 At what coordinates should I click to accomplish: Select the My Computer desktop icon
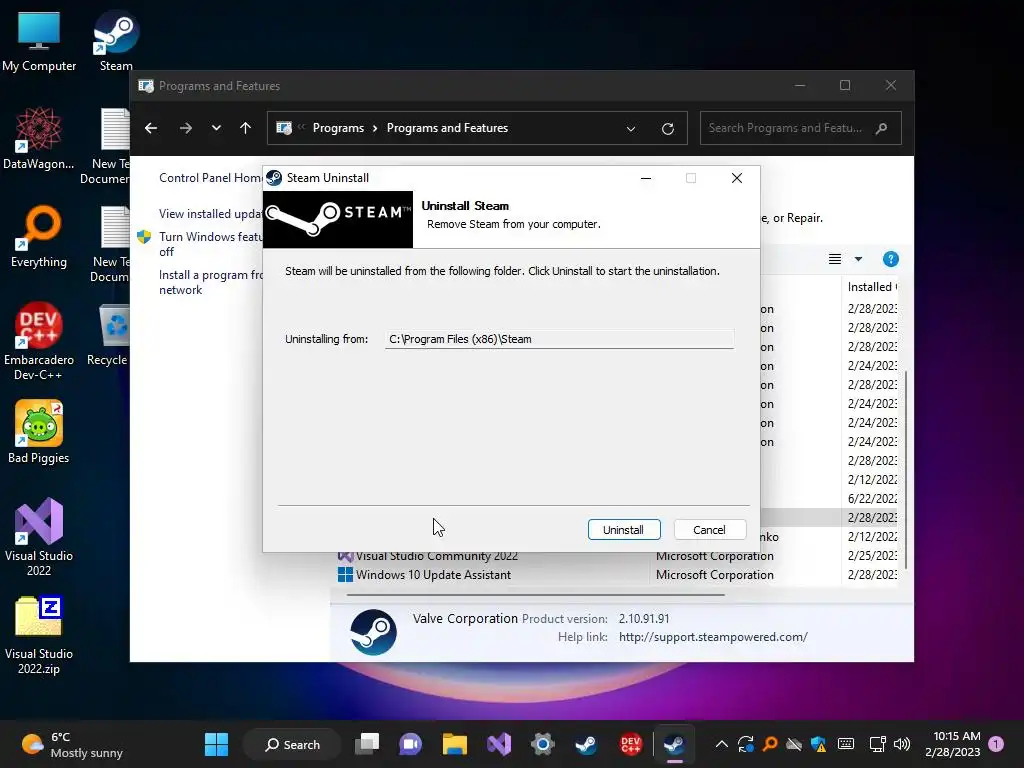pos(39,40)
